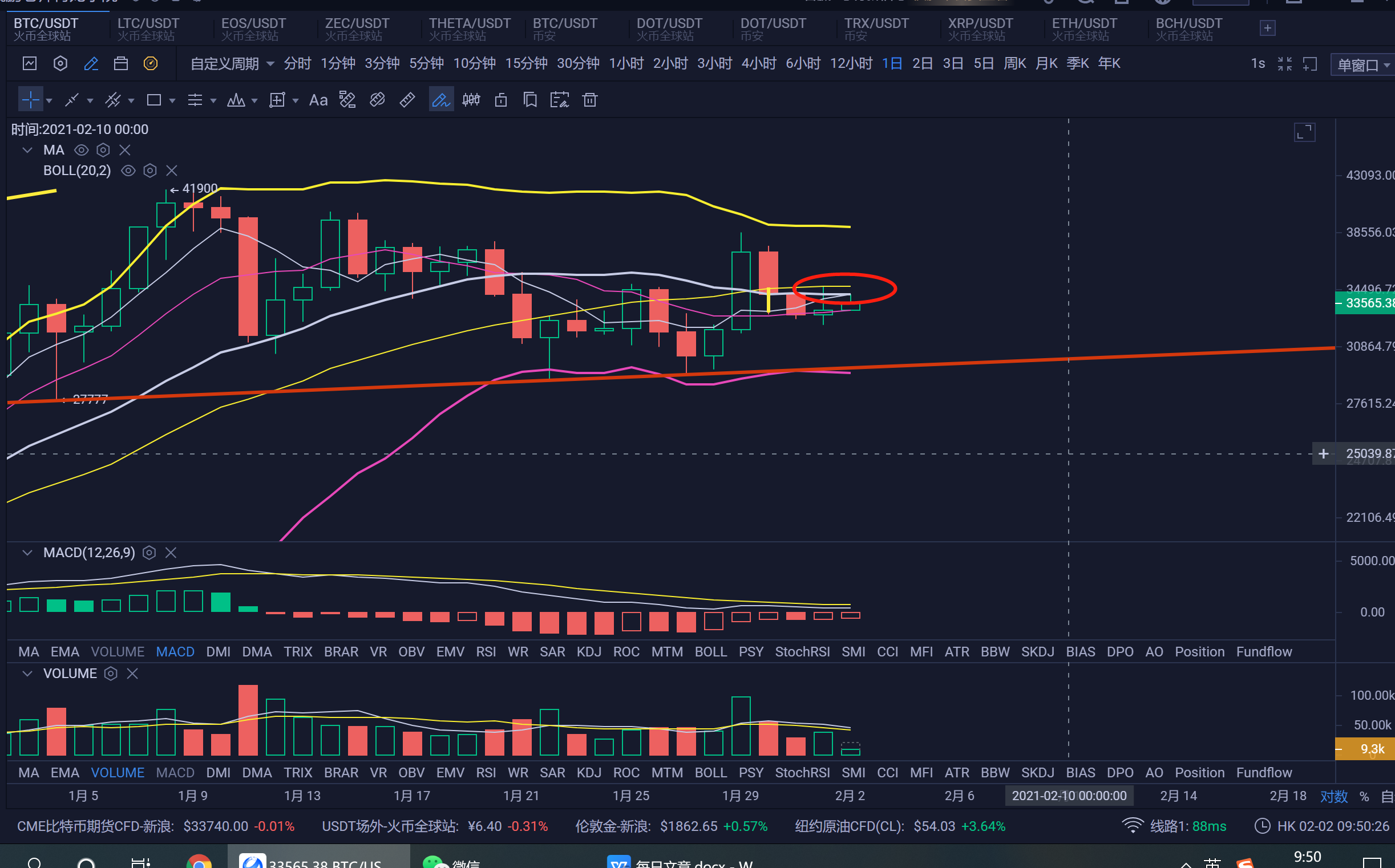Open MACD indicator settings hexagon icon
Screen dimensions: 1395x868
[149, 553]
